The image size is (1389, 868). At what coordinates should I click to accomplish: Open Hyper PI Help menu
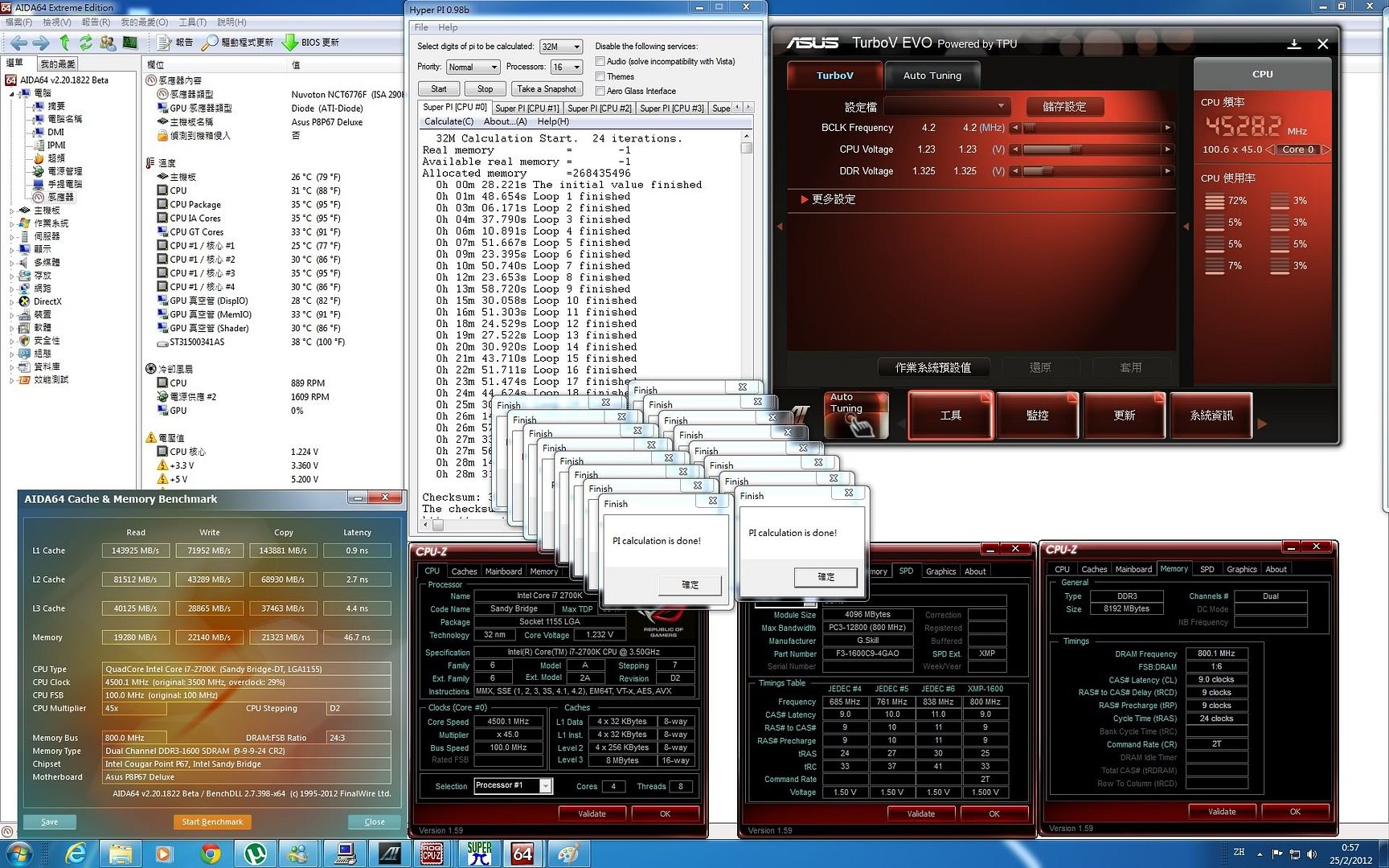click(x=448, y=27)
